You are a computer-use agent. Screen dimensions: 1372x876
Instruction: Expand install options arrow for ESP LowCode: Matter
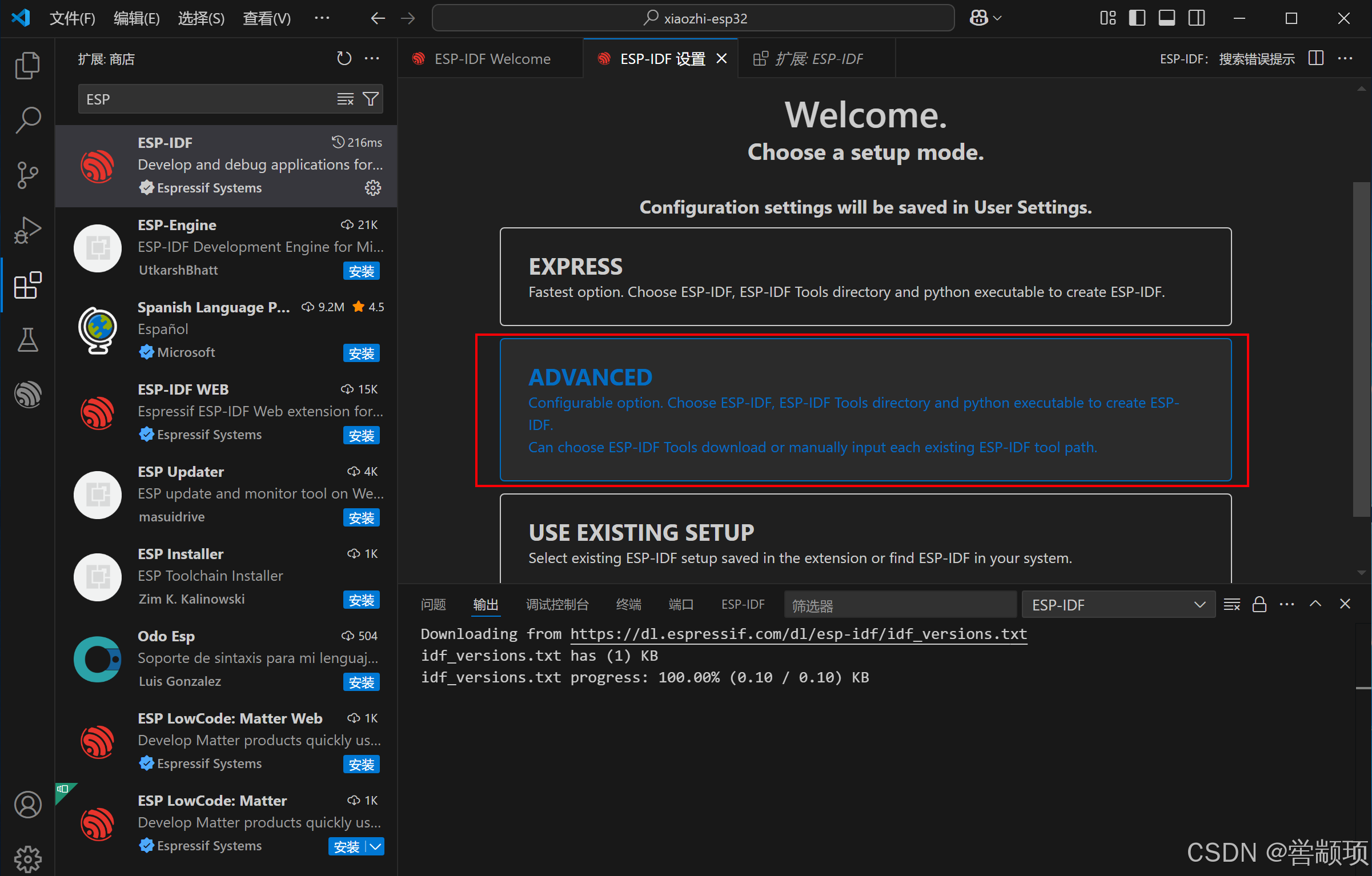pyautogui.click(x=375, y=846)
